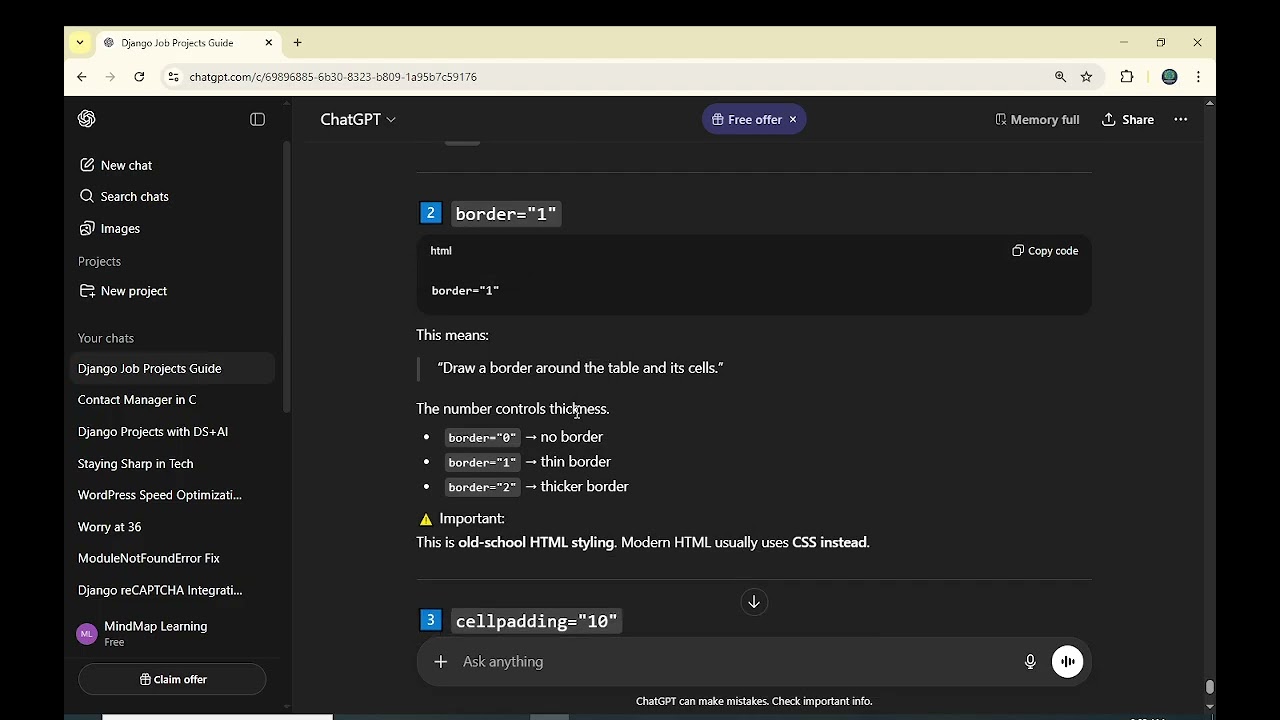Bookmark this page with star icon
Screen dimensions: 1280x720
coord(1086,77)
